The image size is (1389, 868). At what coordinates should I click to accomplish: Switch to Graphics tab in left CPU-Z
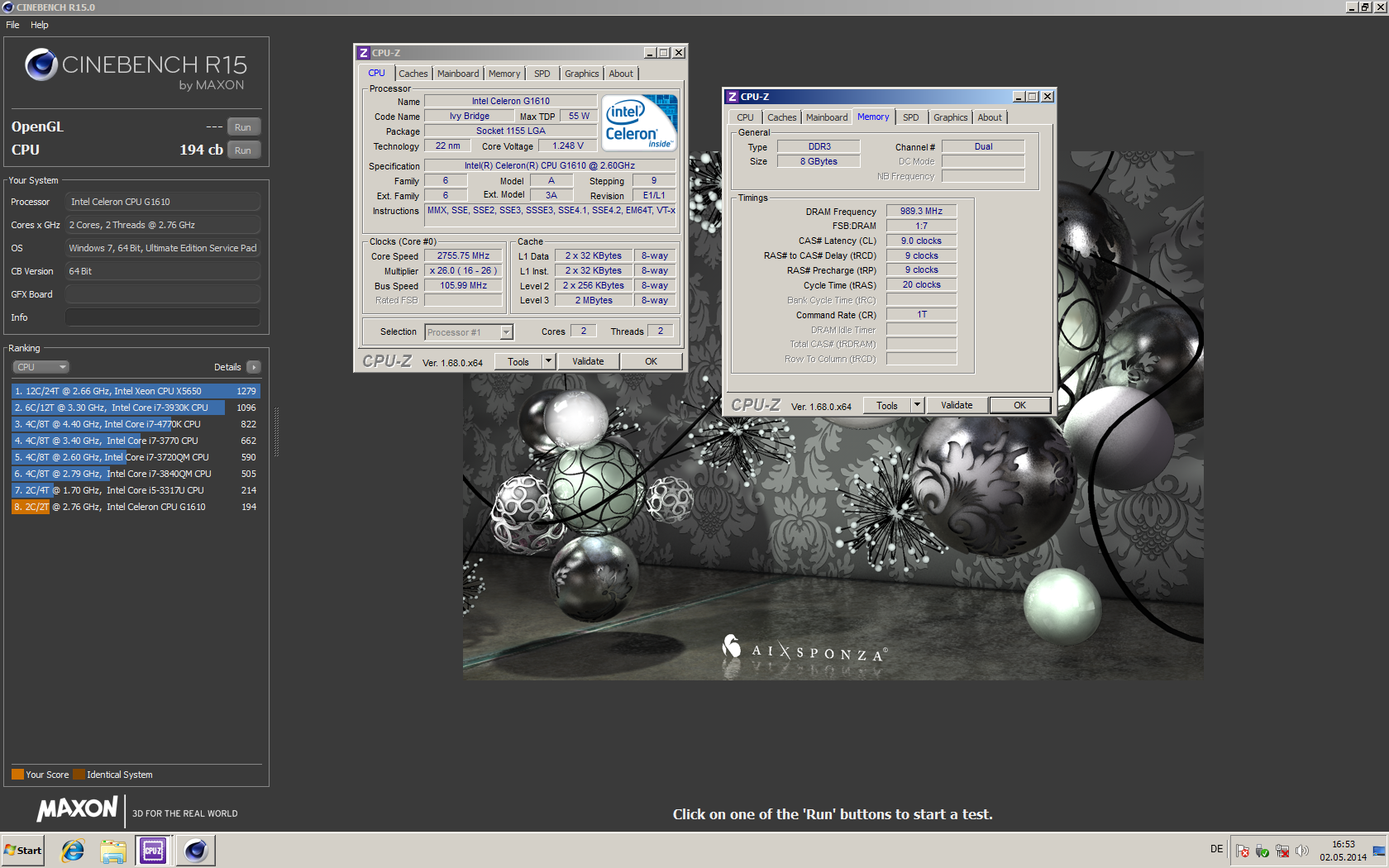(x=582, y=74)
